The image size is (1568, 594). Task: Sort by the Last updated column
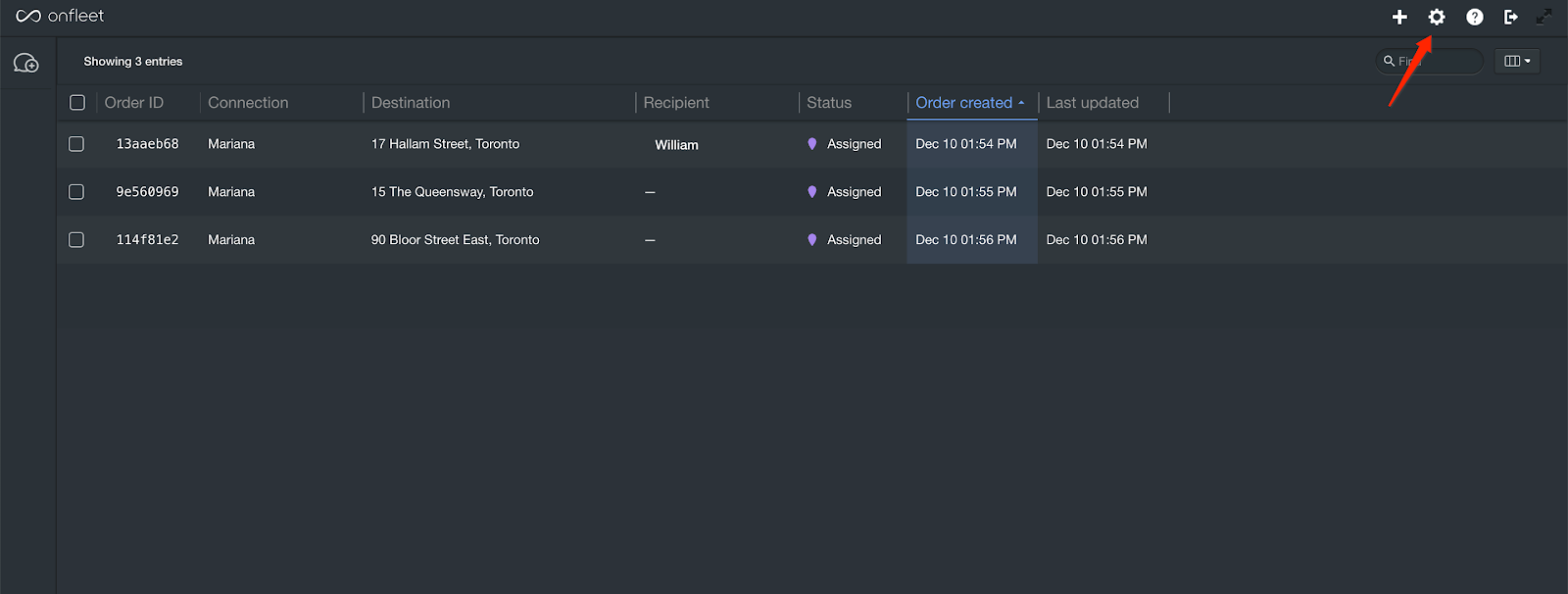1093,103
